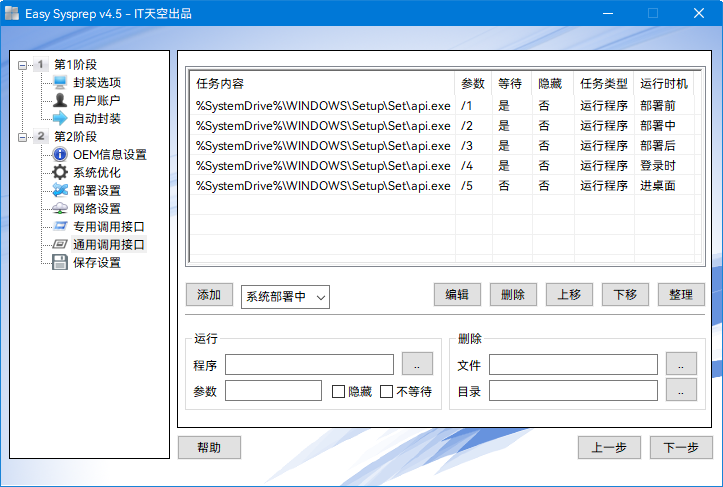Proceed with 下一步 button

click(x=681, y=448)
